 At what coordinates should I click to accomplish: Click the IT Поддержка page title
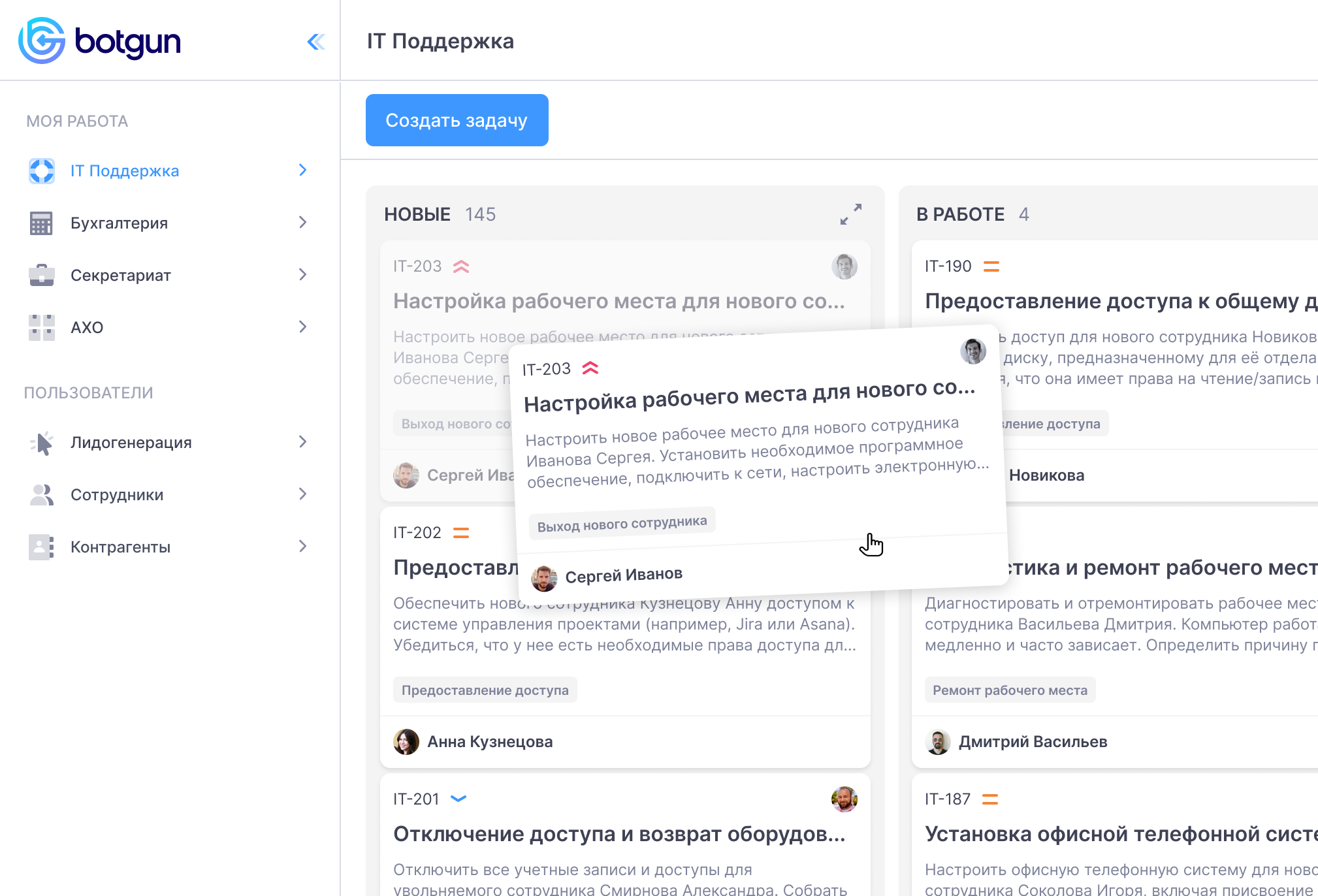(x=440, y=41)
